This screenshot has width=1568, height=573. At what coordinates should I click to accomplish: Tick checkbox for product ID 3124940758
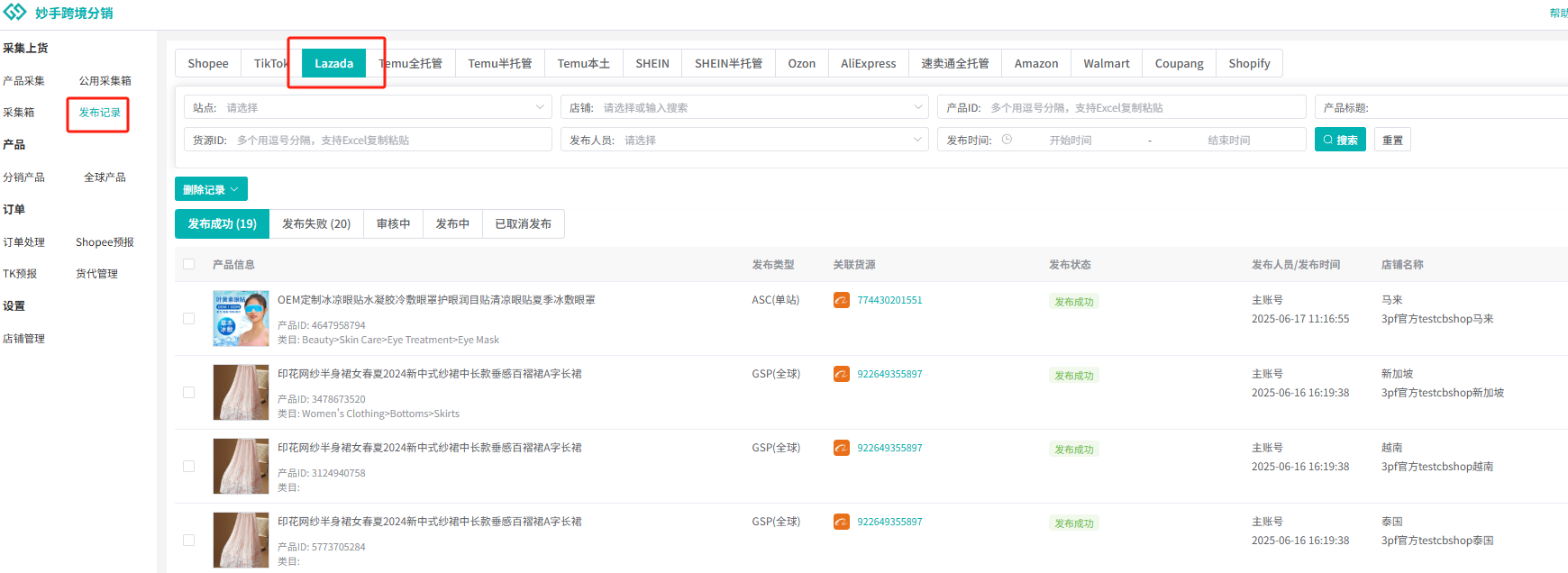click(x=188, y=466)
